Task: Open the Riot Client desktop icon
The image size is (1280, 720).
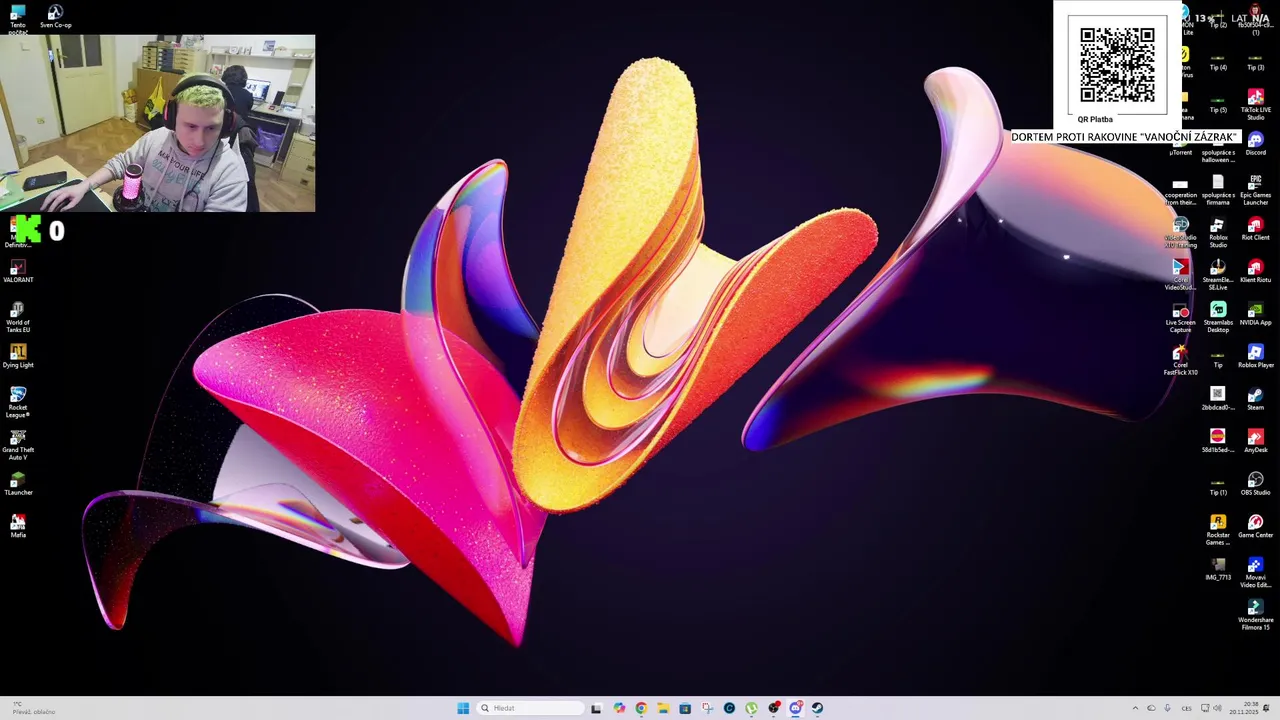Action: point(1255,229)
